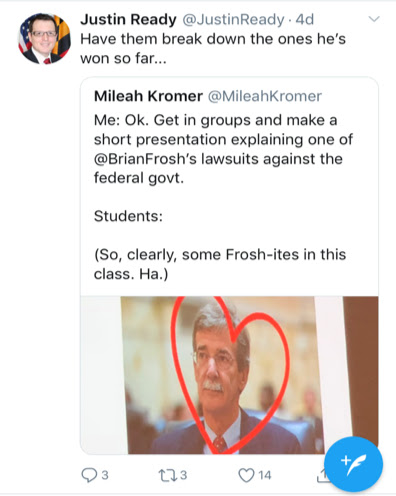This screenshot has height=496, width=396.
Task: Open the @BrianFrosh mention link
Action: coord(145,159)
